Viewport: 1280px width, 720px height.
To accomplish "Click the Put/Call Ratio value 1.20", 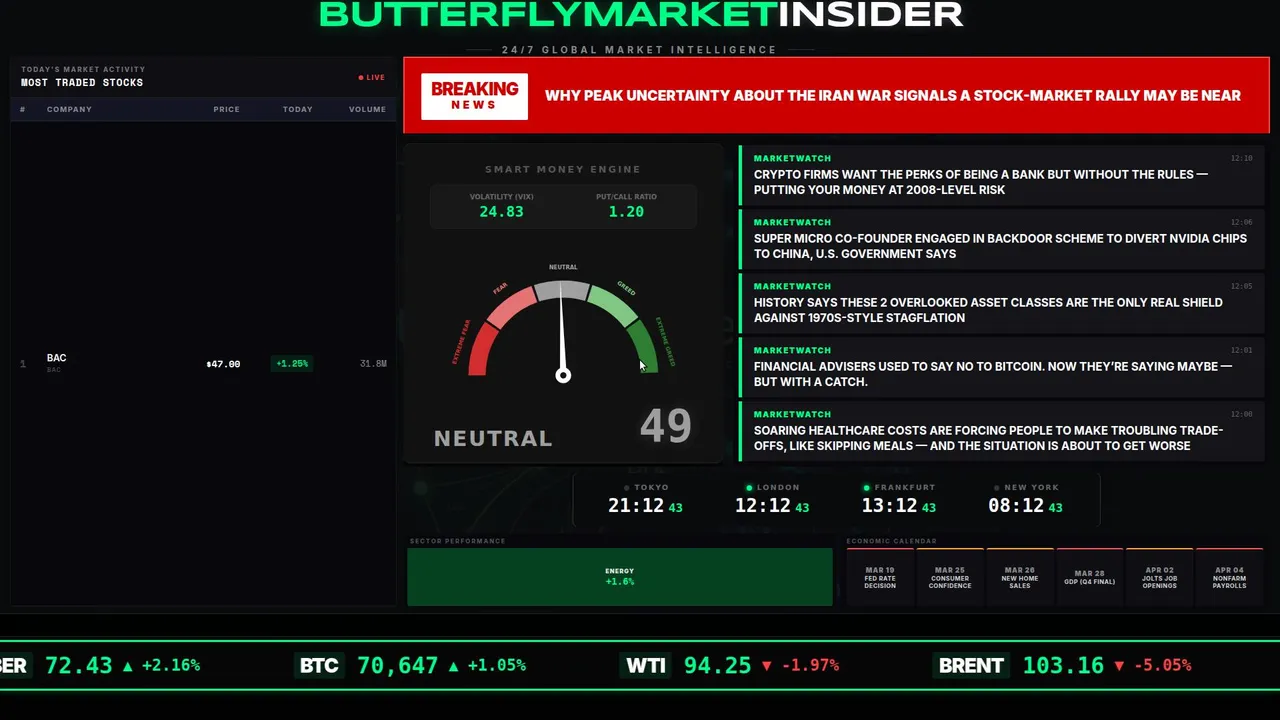I will (x=626, y=212).
